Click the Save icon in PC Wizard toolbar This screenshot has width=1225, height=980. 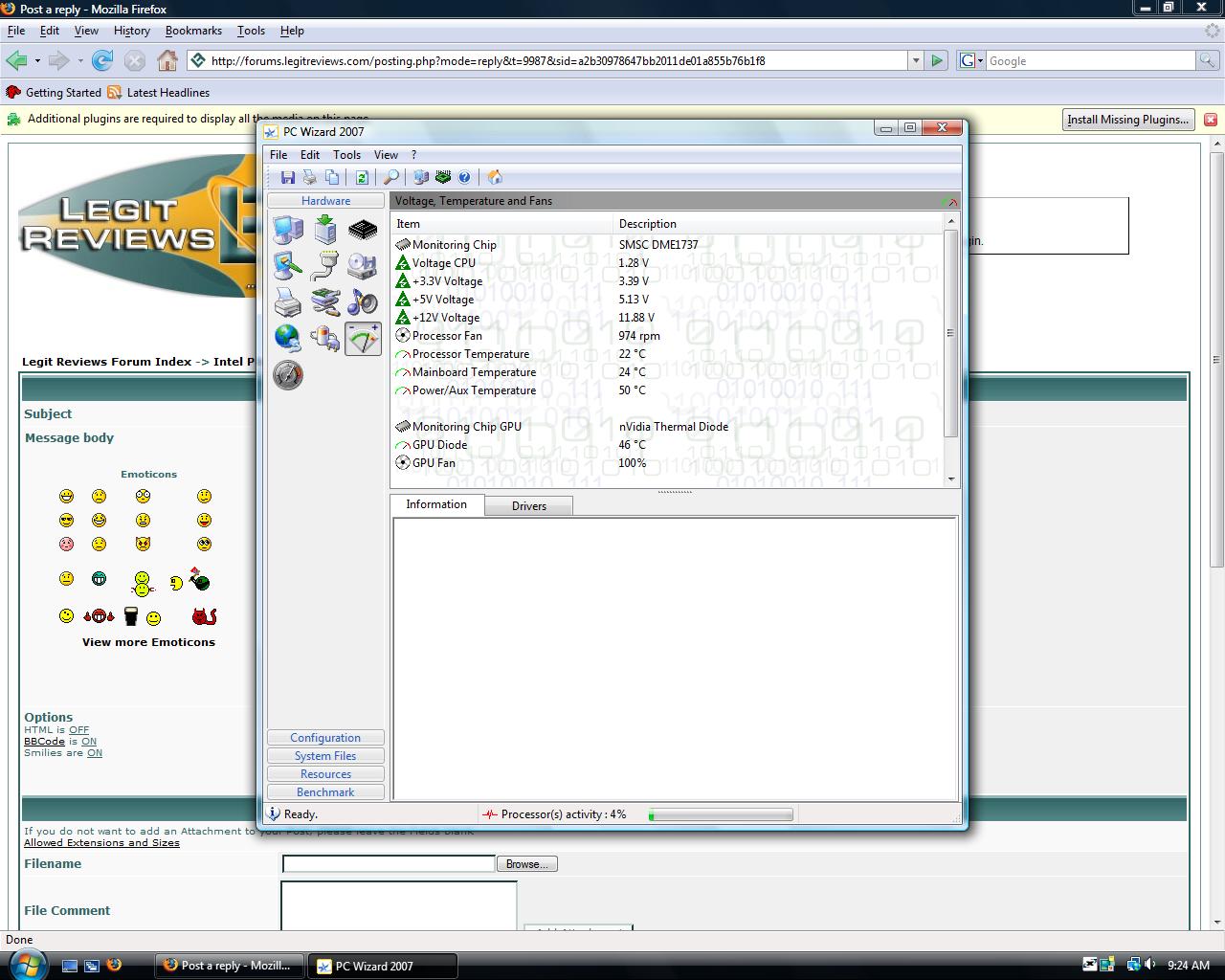pyautogui.click(x=287, y=177)
